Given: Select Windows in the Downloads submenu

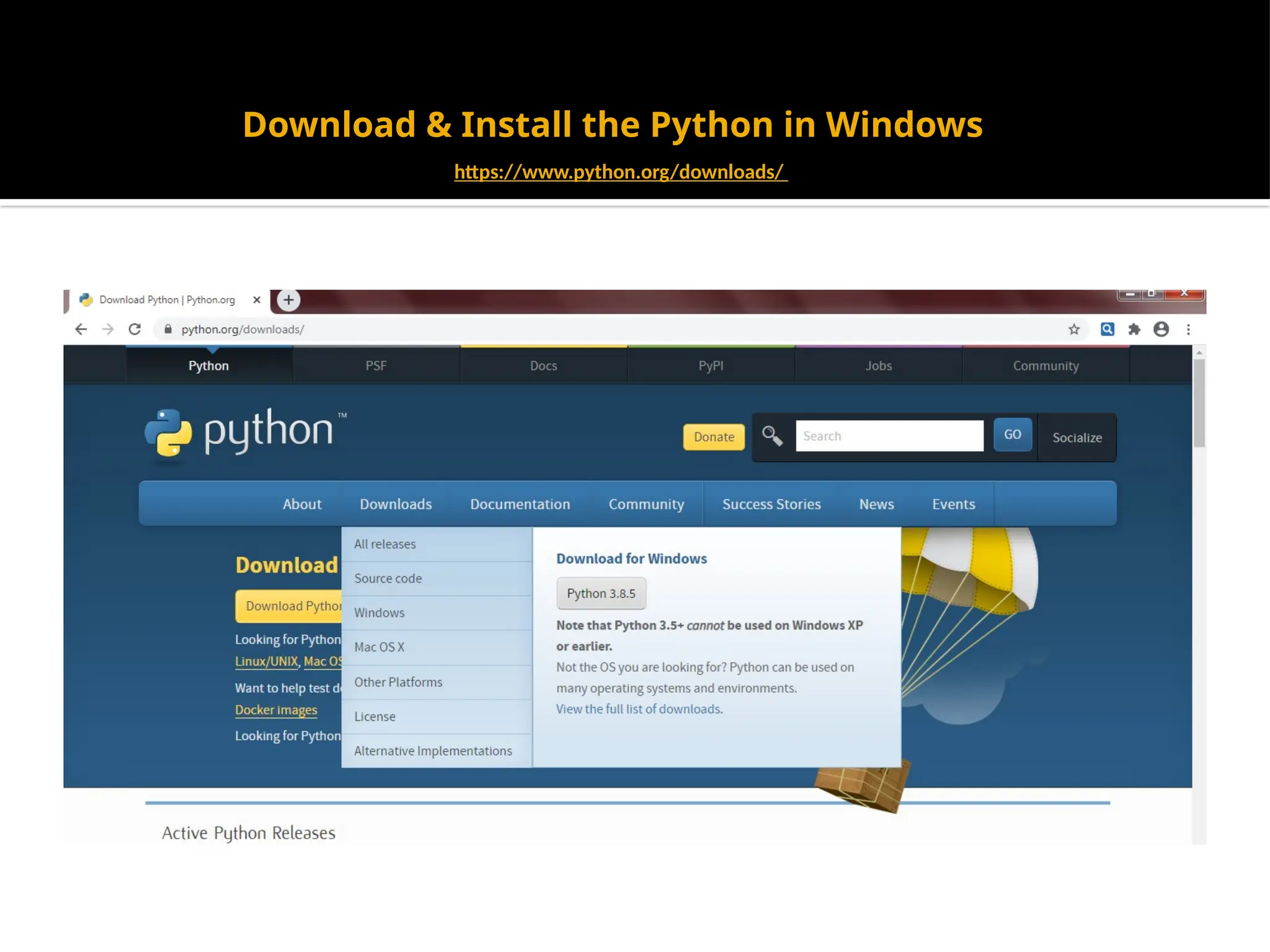Looking at the screenshot, I should point(380,613).
